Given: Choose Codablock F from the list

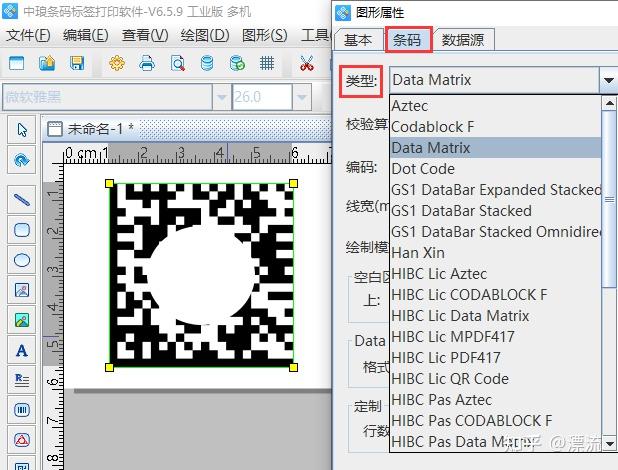Looking at the screenshot, I should point(495,127).
